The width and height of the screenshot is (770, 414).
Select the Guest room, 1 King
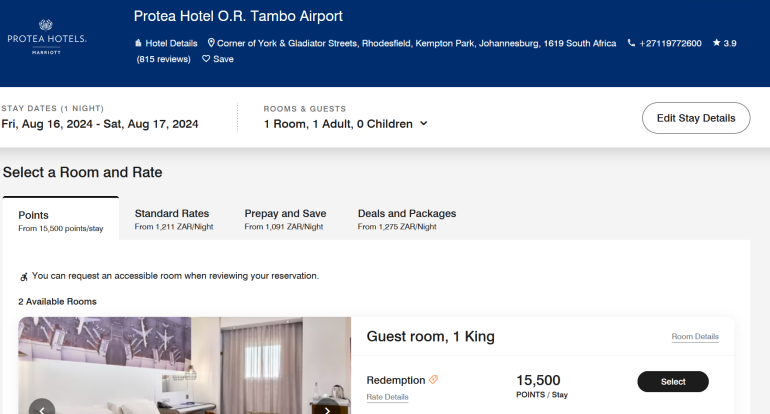tap(672, 381)
